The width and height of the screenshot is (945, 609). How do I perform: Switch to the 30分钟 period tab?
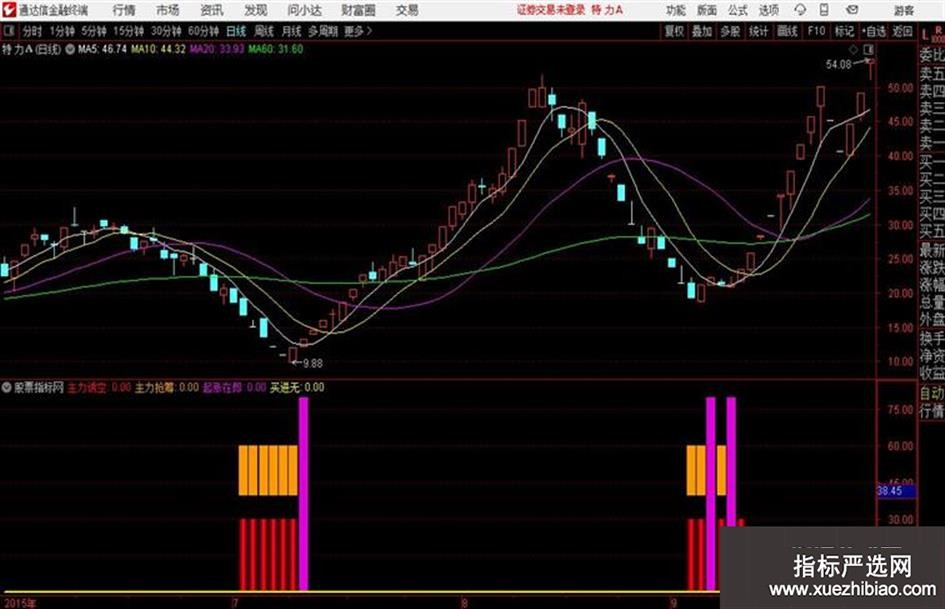166,31
